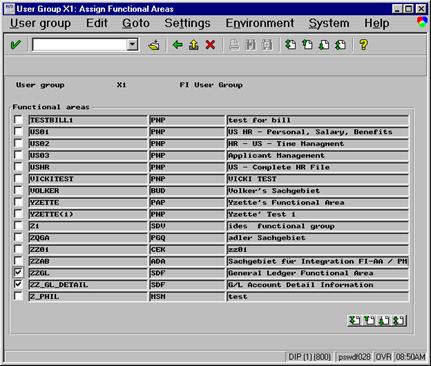This screenshot has height=366, width=431.
Task: Click the last-page icon below the list
Action: tap(399, 321)
